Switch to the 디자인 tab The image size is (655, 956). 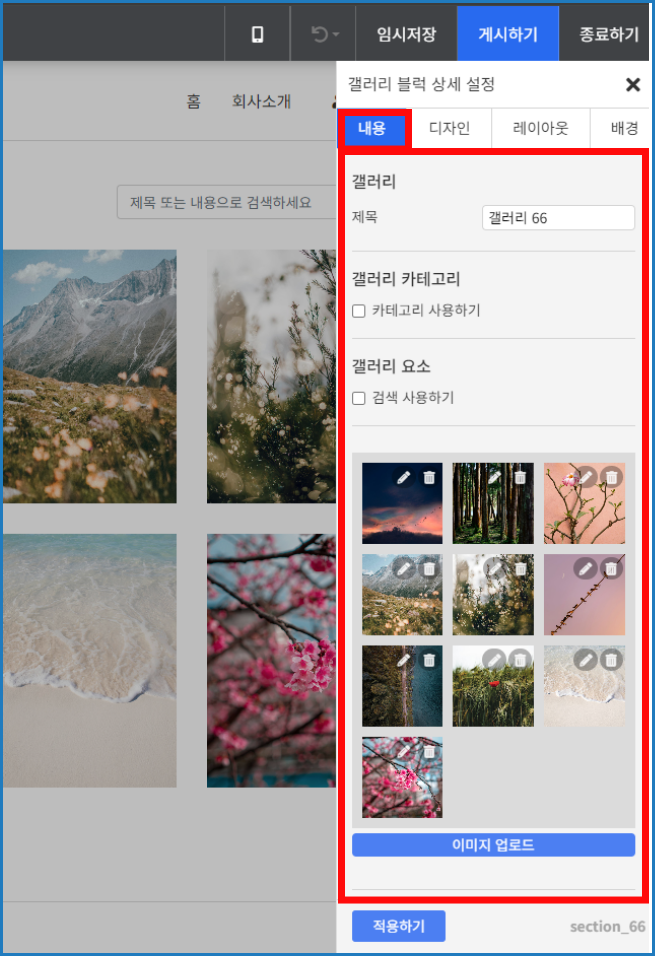coord(449,128)
